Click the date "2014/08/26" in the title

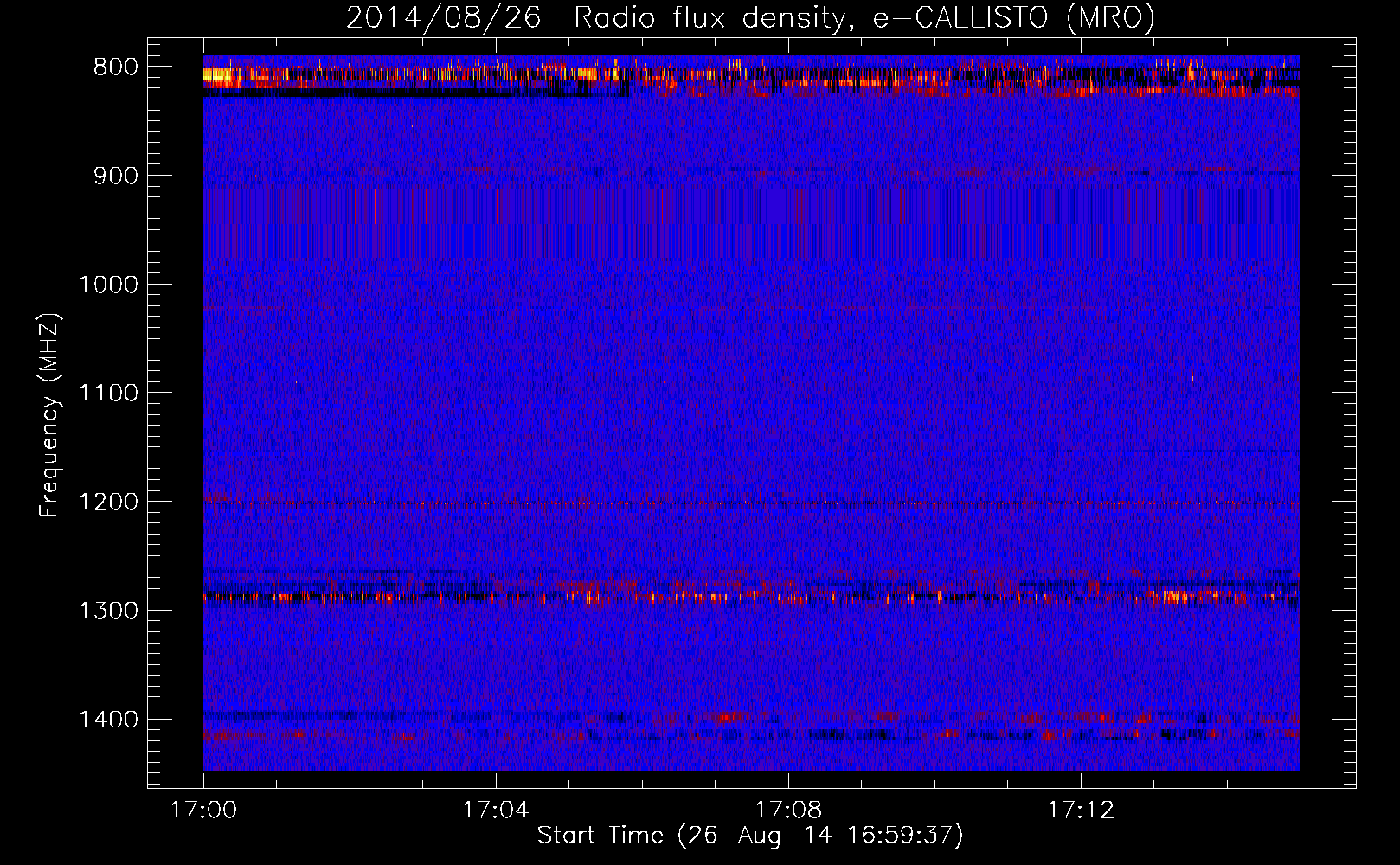(444, 17)
